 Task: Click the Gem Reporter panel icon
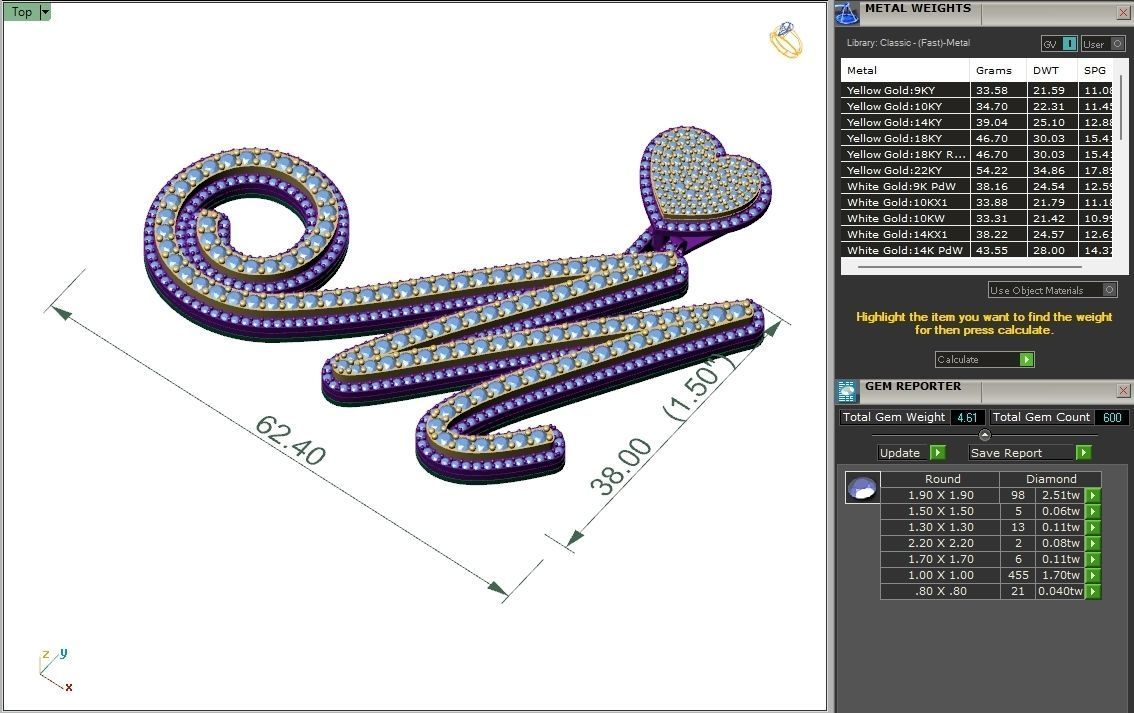coord(847,390)
